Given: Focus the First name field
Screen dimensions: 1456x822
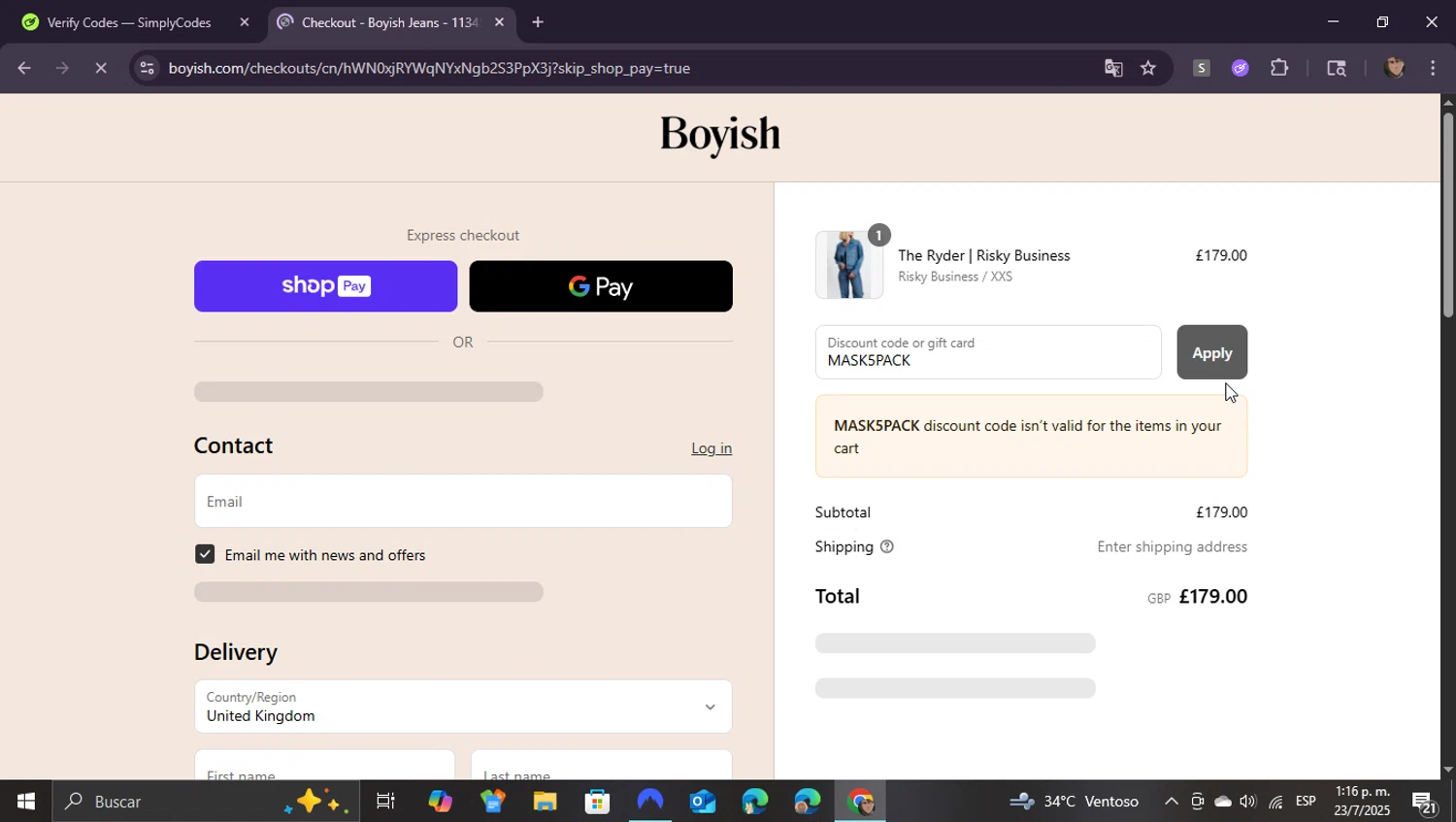Looking at the screenshot, I should (324, 766).
